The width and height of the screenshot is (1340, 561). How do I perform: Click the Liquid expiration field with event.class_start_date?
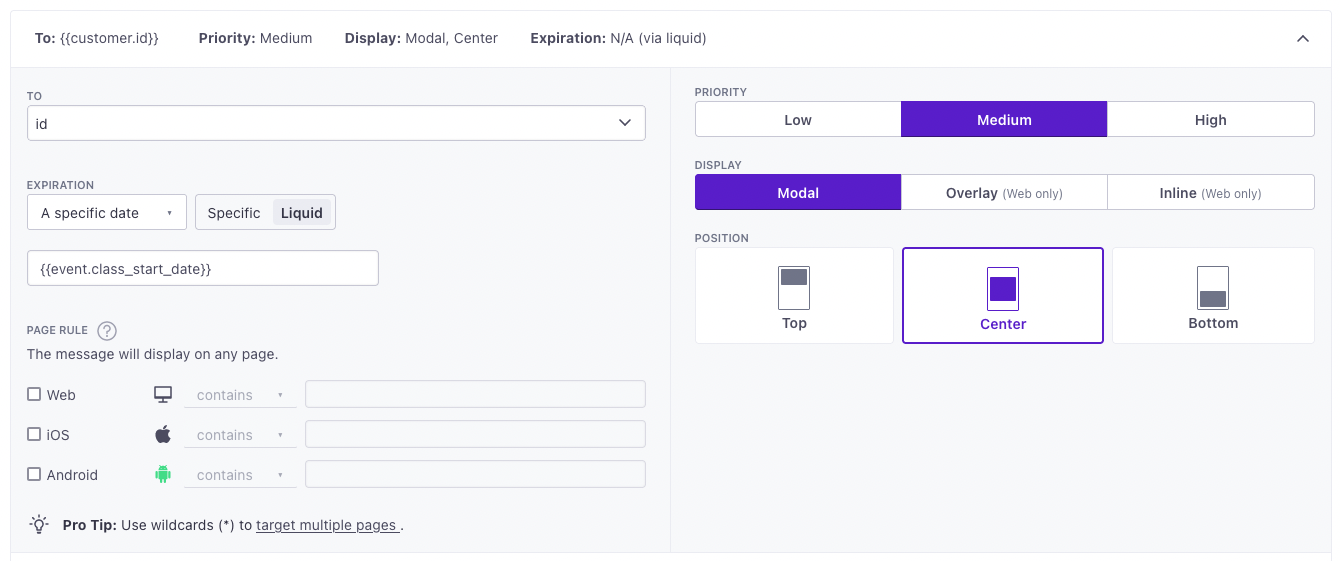(x=203, y=268)
